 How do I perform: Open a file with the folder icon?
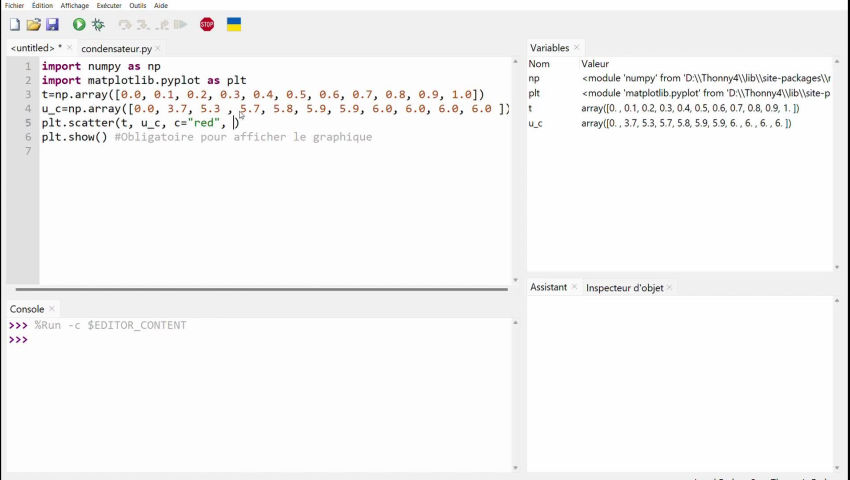(x=33, y=24)
